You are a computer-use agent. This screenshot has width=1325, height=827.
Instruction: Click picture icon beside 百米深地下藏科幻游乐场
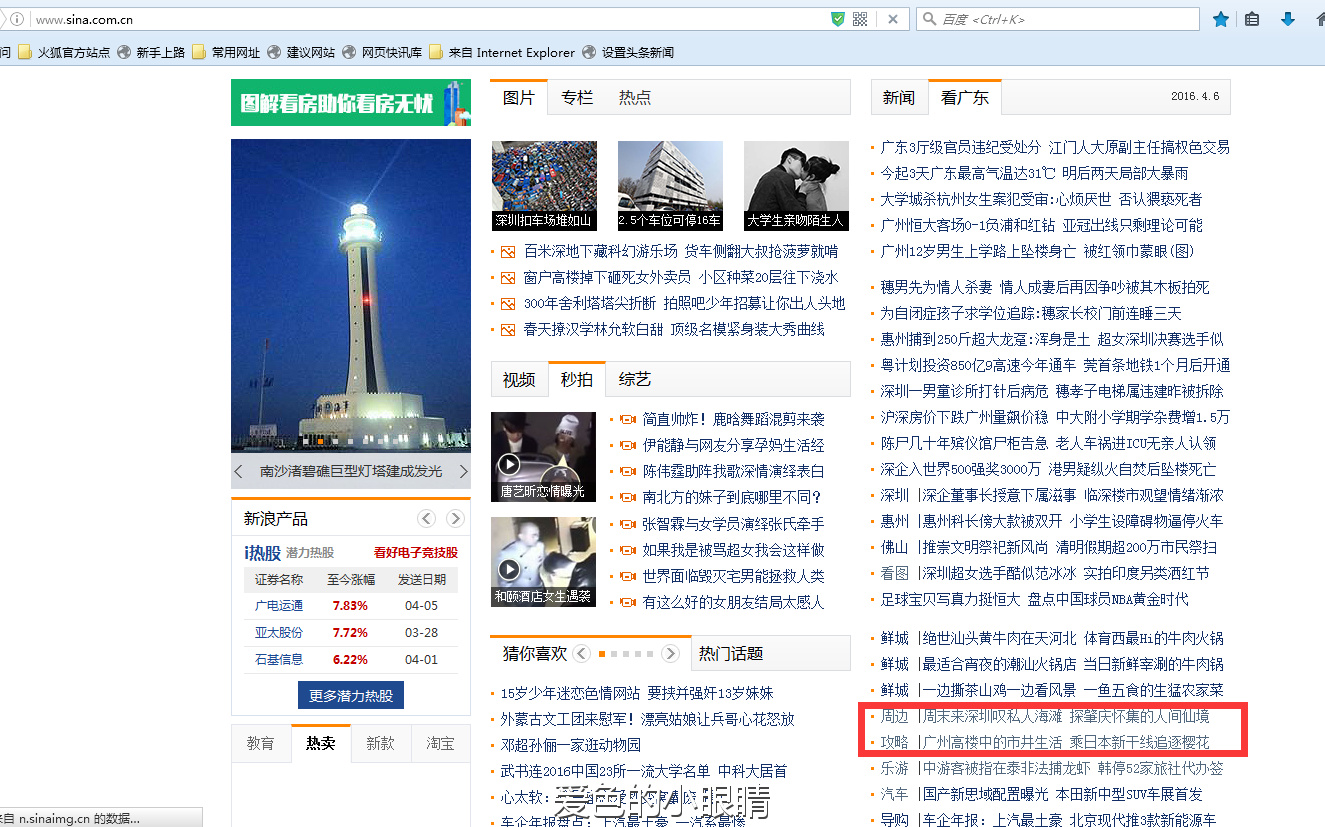pos(508,252)
